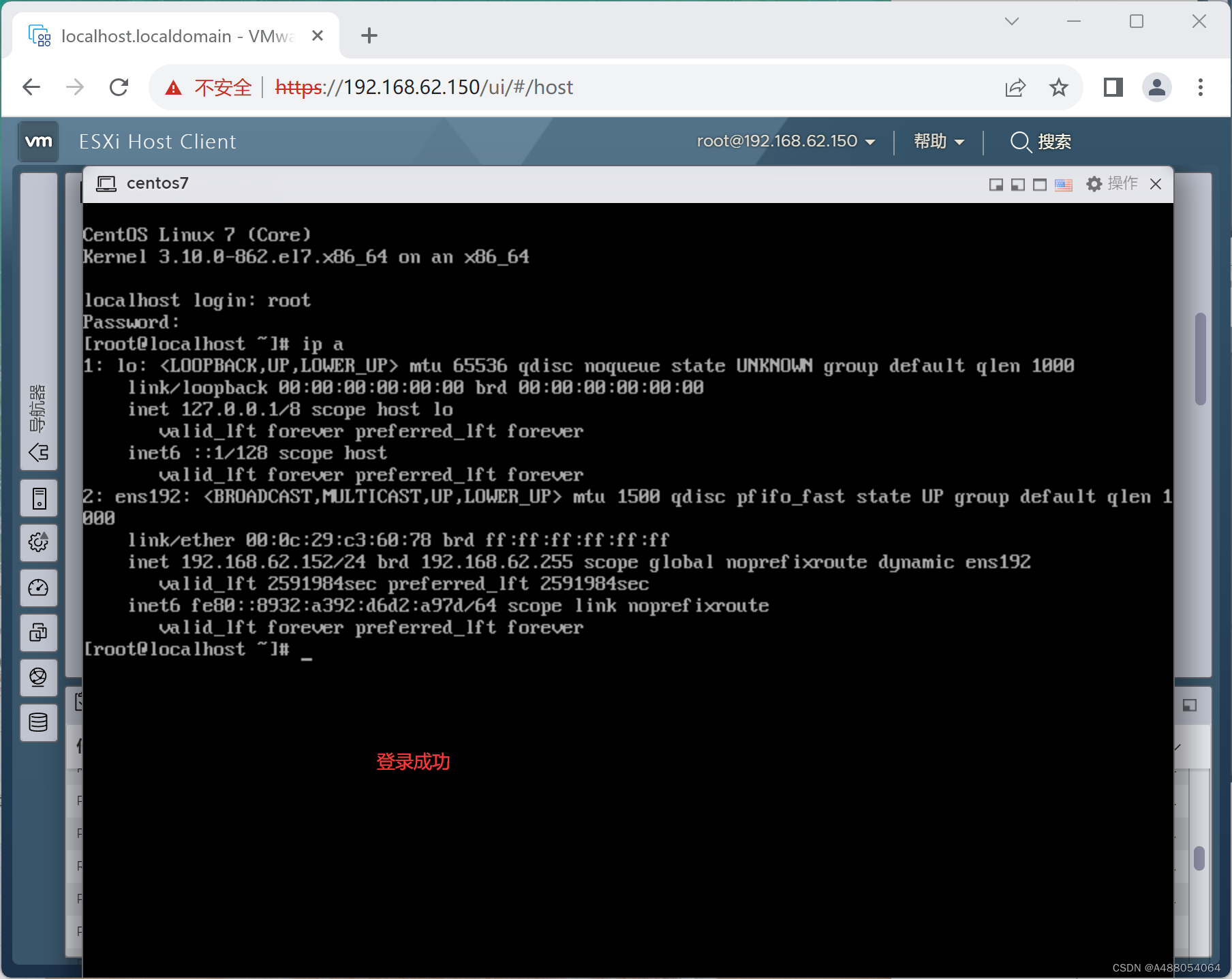This screenshot has width=1232, height=979.
Task: Expand the 帮助 help dropdown
Action: 939,141
